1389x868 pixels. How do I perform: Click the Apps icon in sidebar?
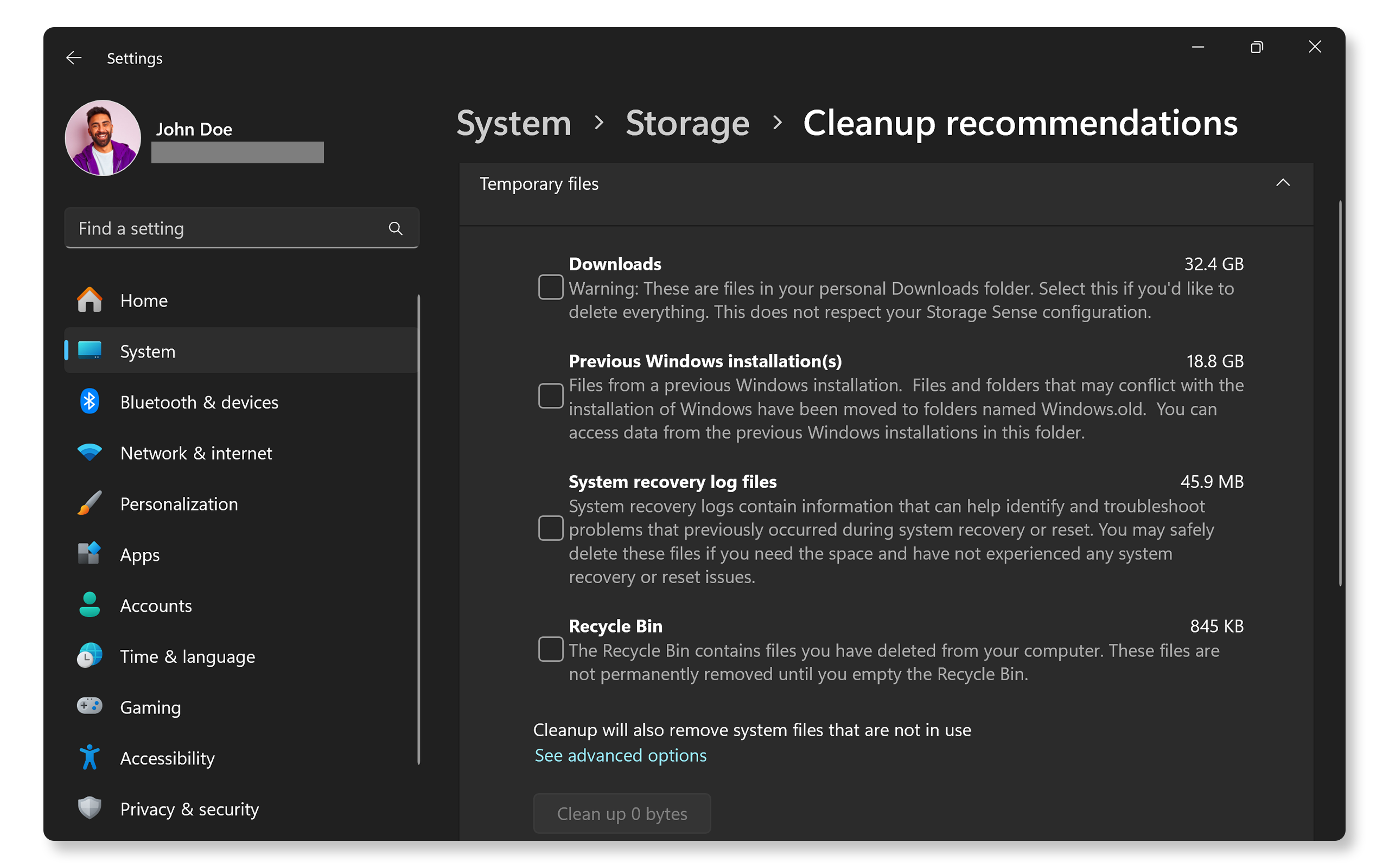(90, 554)
